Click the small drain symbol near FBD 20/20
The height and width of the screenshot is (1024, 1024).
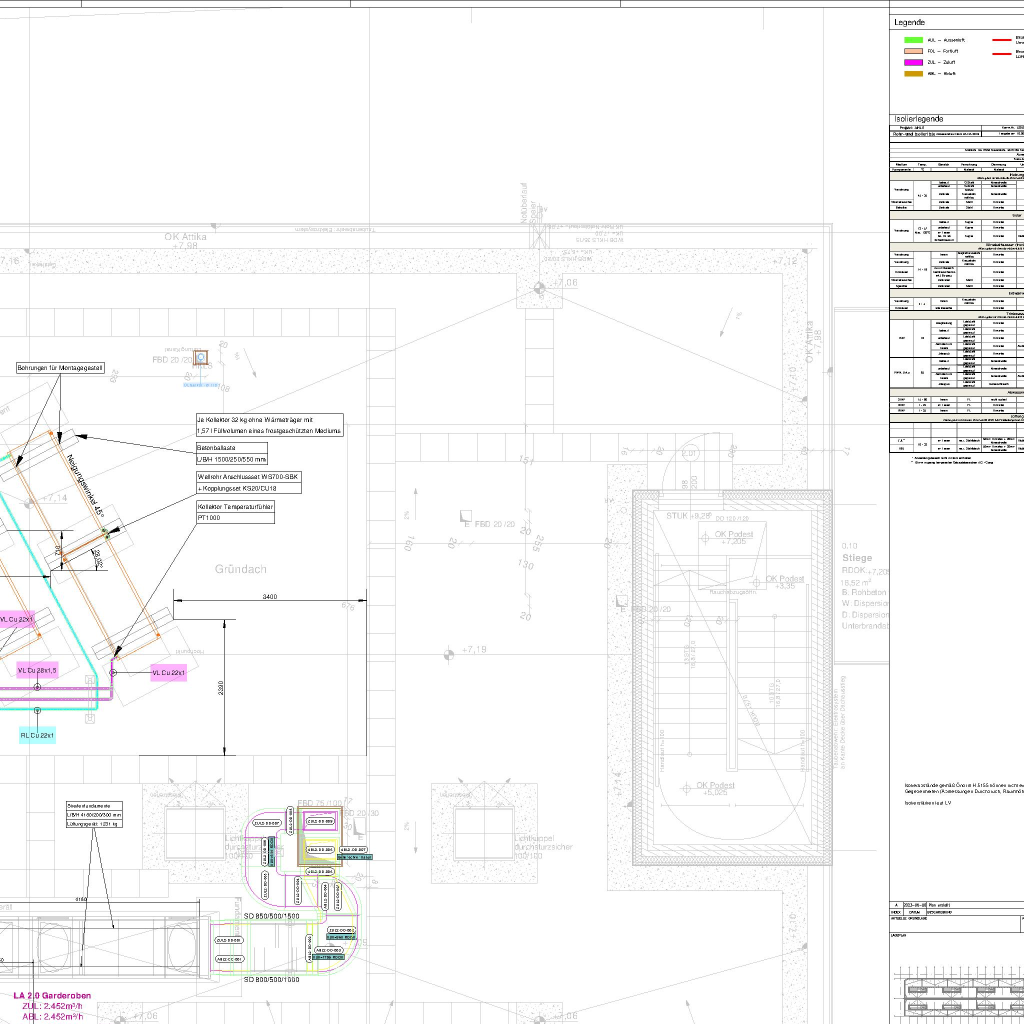point(201,356)
